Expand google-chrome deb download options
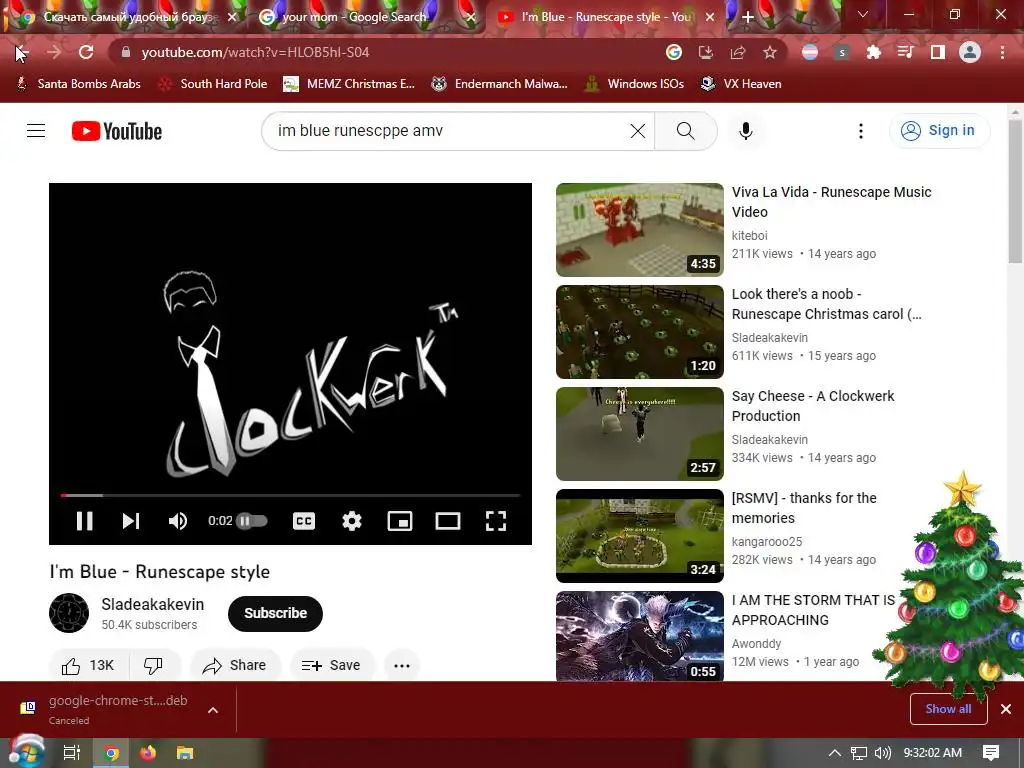This screenshot has width=1024, height=768. coord(213,710)
